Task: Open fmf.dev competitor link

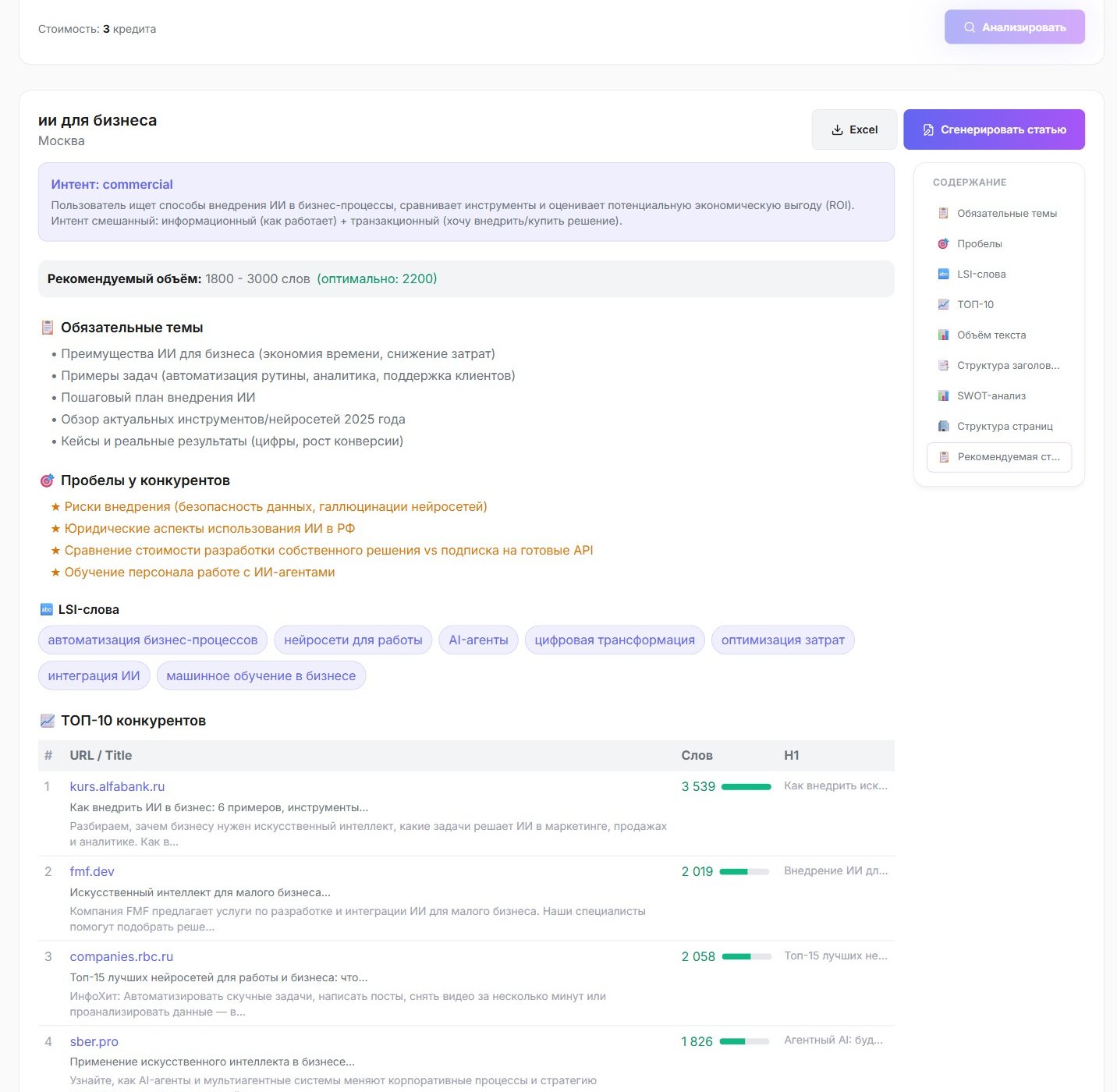Action: point(92,871)
